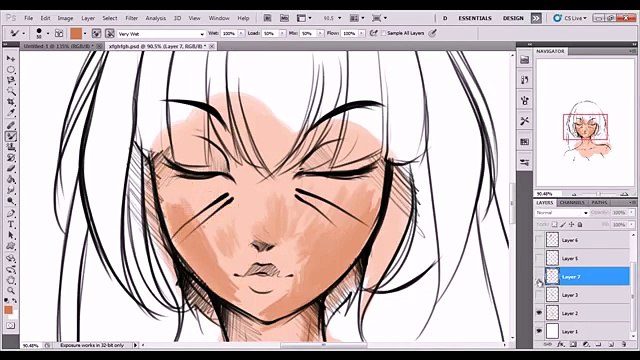Screen dimensions: 640x360
Task: Open the Filter menu
Action: (x=131, y=18)
